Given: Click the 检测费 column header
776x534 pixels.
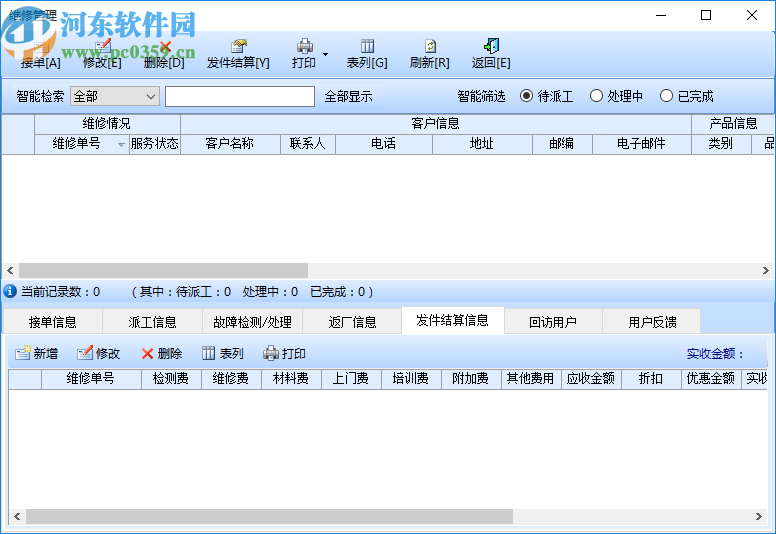Looking at the screenshot, I should 171,379.
